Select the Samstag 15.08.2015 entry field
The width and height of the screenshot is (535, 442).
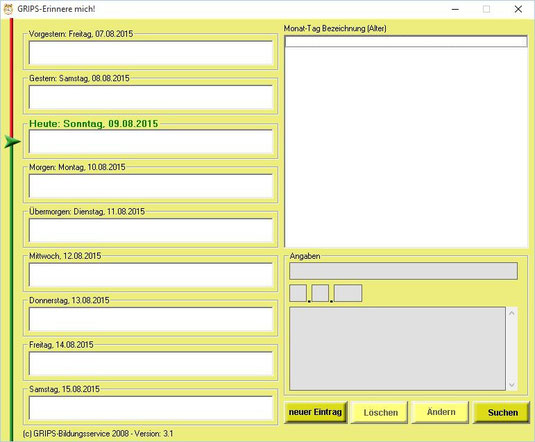tap(151, 408)
